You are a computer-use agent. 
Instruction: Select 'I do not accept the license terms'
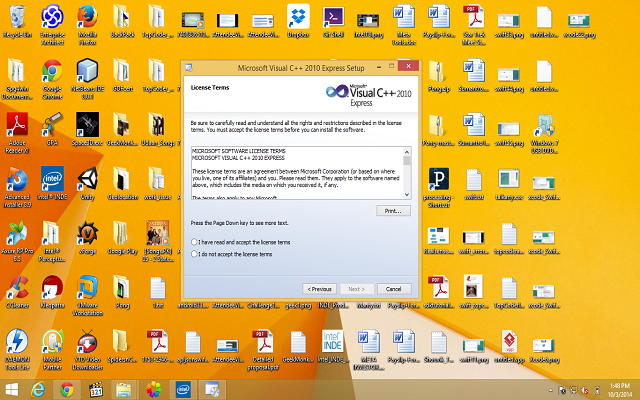194,254
